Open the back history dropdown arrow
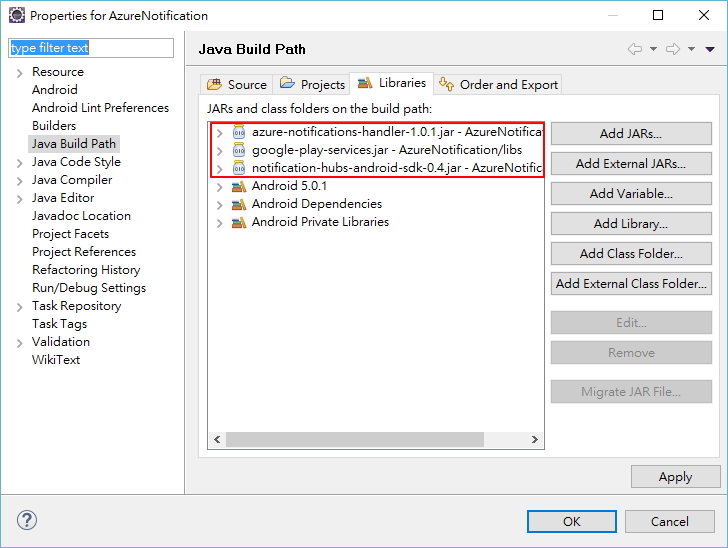This screenshot has width=728, height=548. pos(653,49)
